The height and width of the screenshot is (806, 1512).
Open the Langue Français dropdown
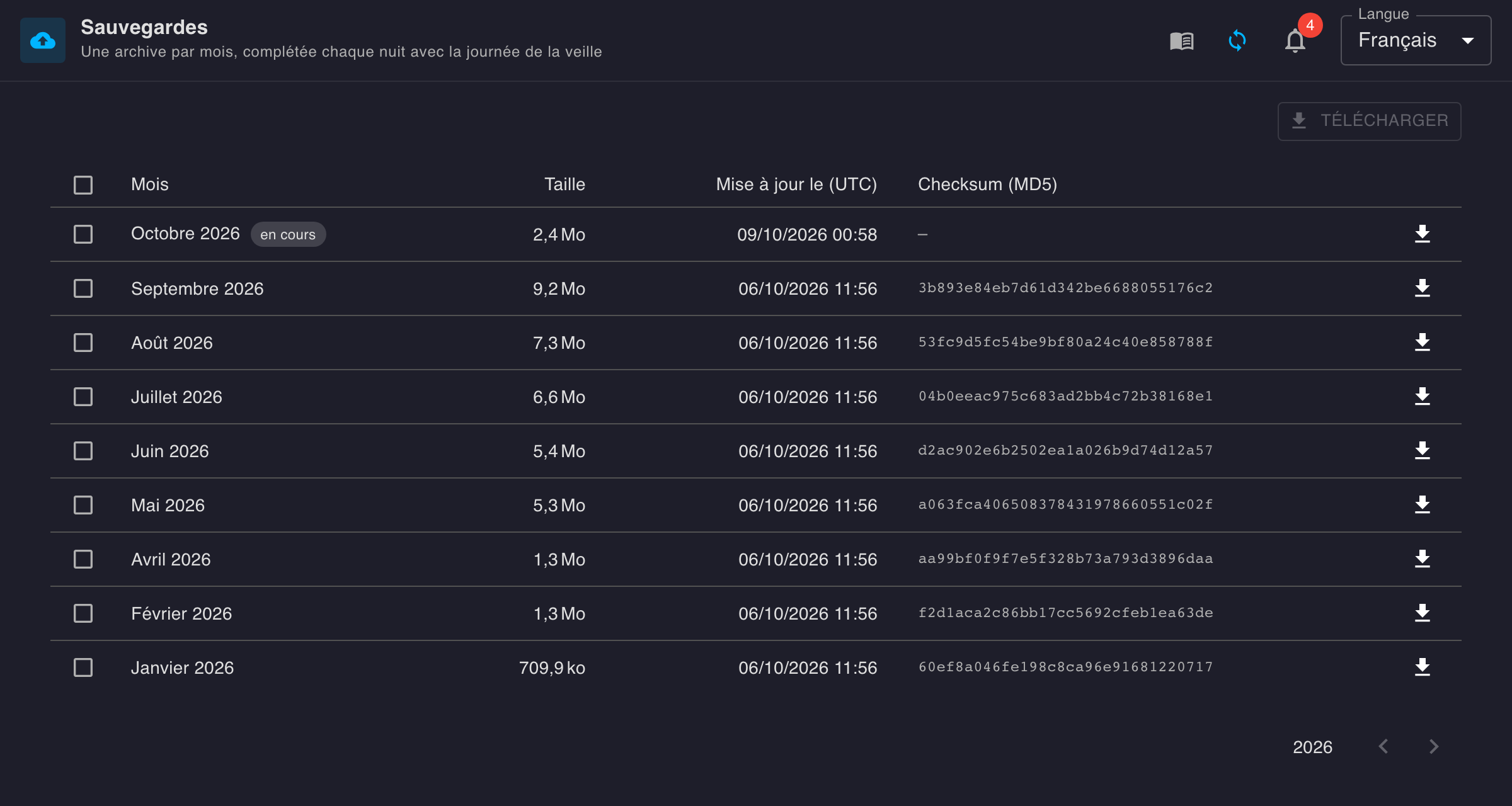click(1416, 40)
